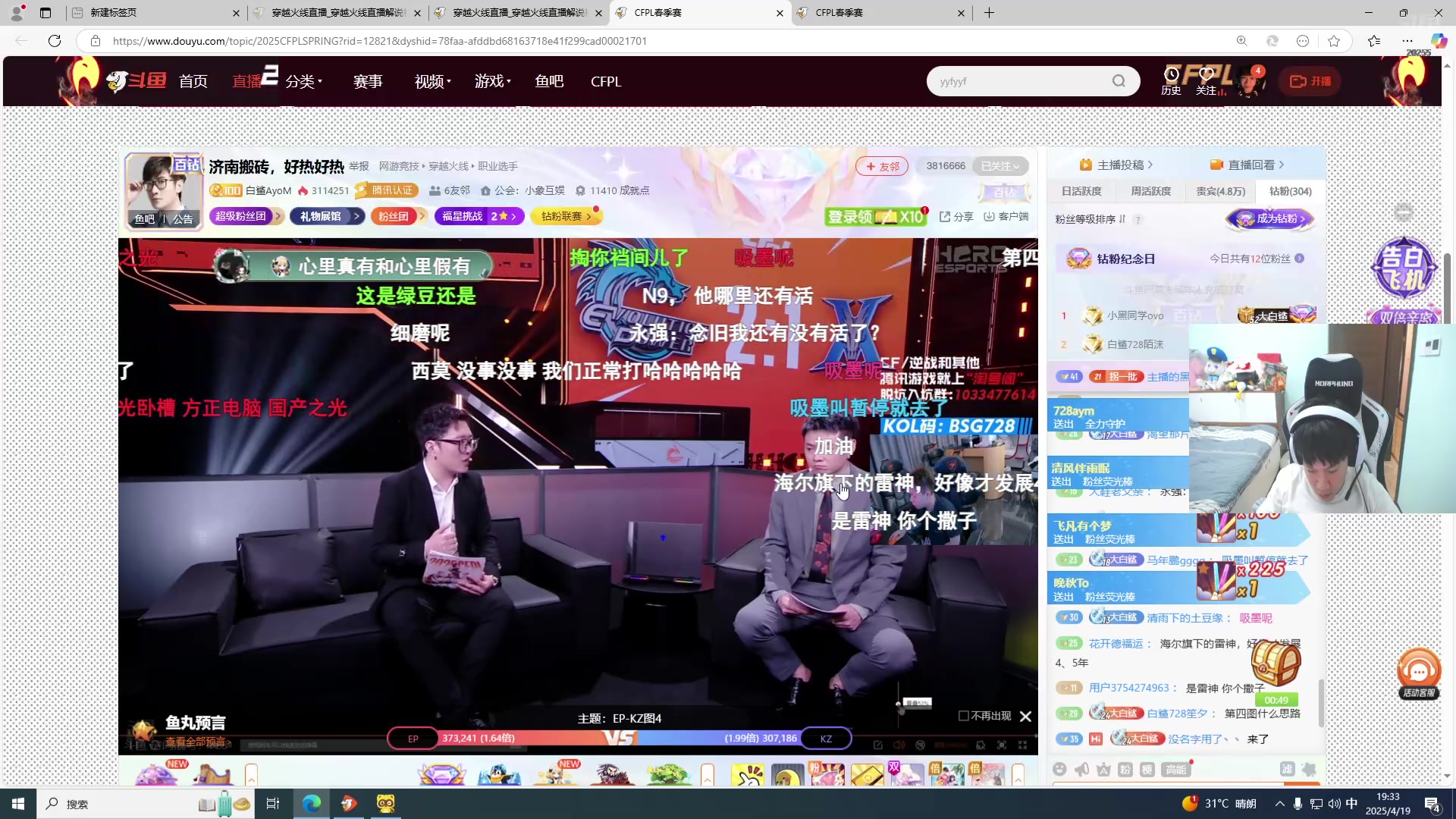Click the megaphone broadcast icon in chat toolbar
This screenshot has height=819, width=1456.
[x=1081, y=769]
